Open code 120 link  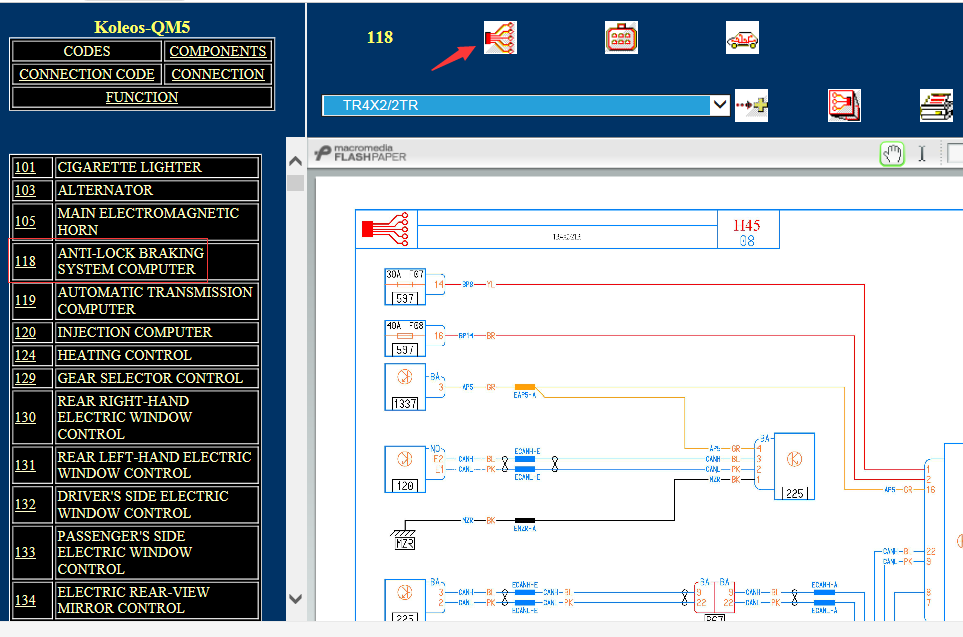coord(25,332)
